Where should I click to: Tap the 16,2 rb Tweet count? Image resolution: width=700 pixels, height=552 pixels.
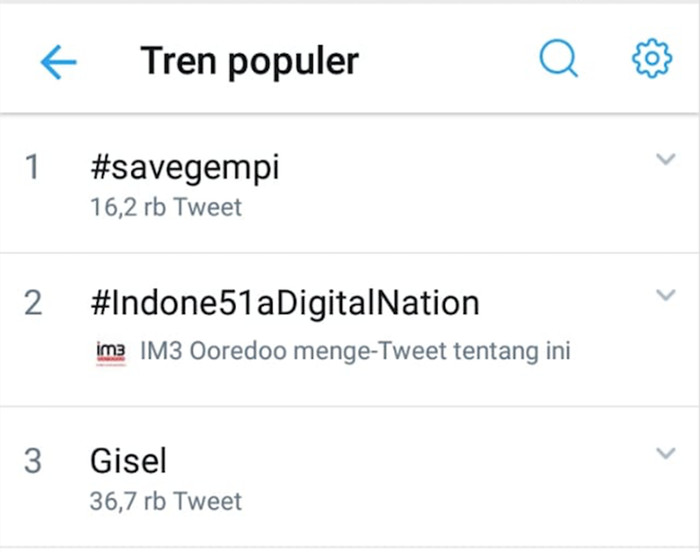[166, 207]
